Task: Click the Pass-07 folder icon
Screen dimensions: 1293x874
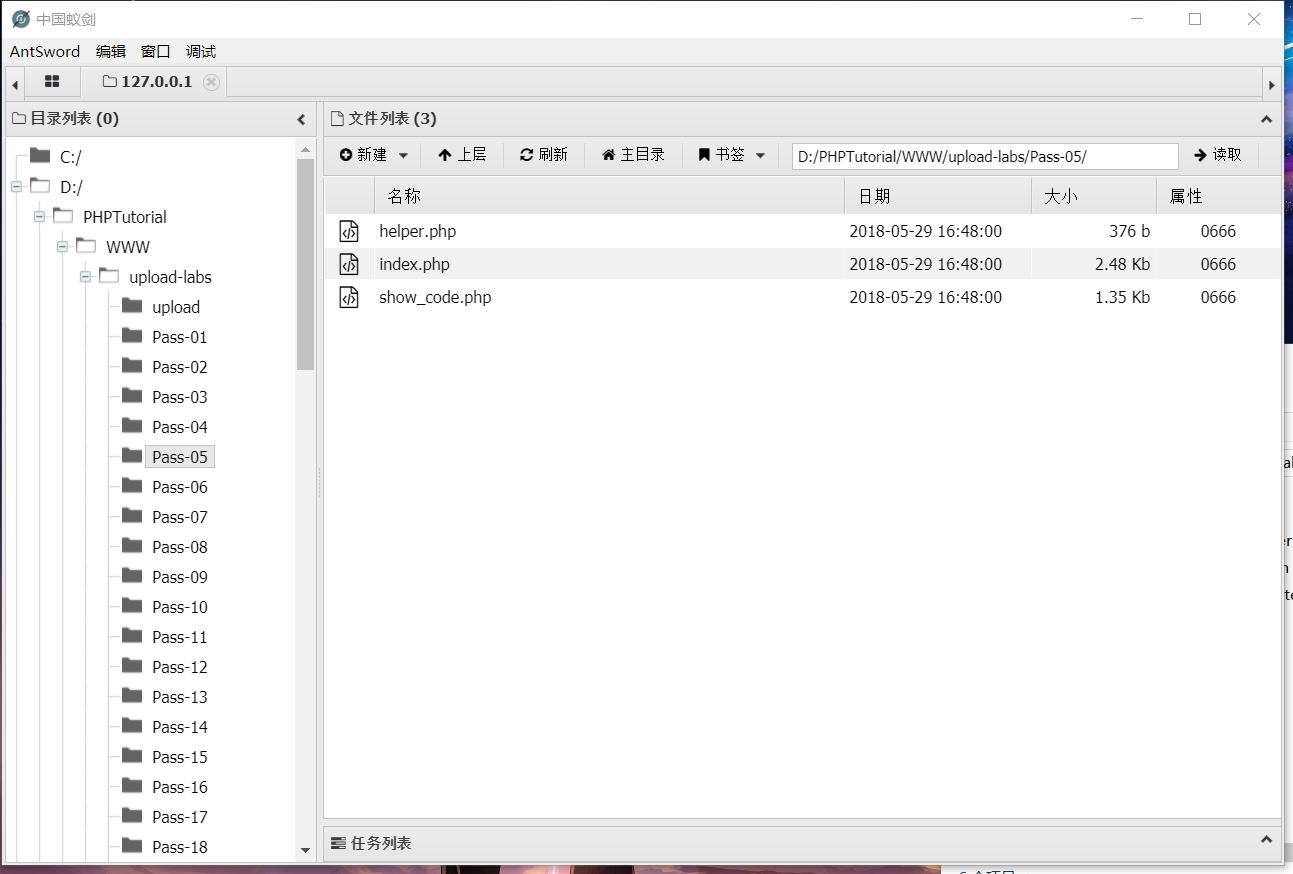Action: (132, 515)
